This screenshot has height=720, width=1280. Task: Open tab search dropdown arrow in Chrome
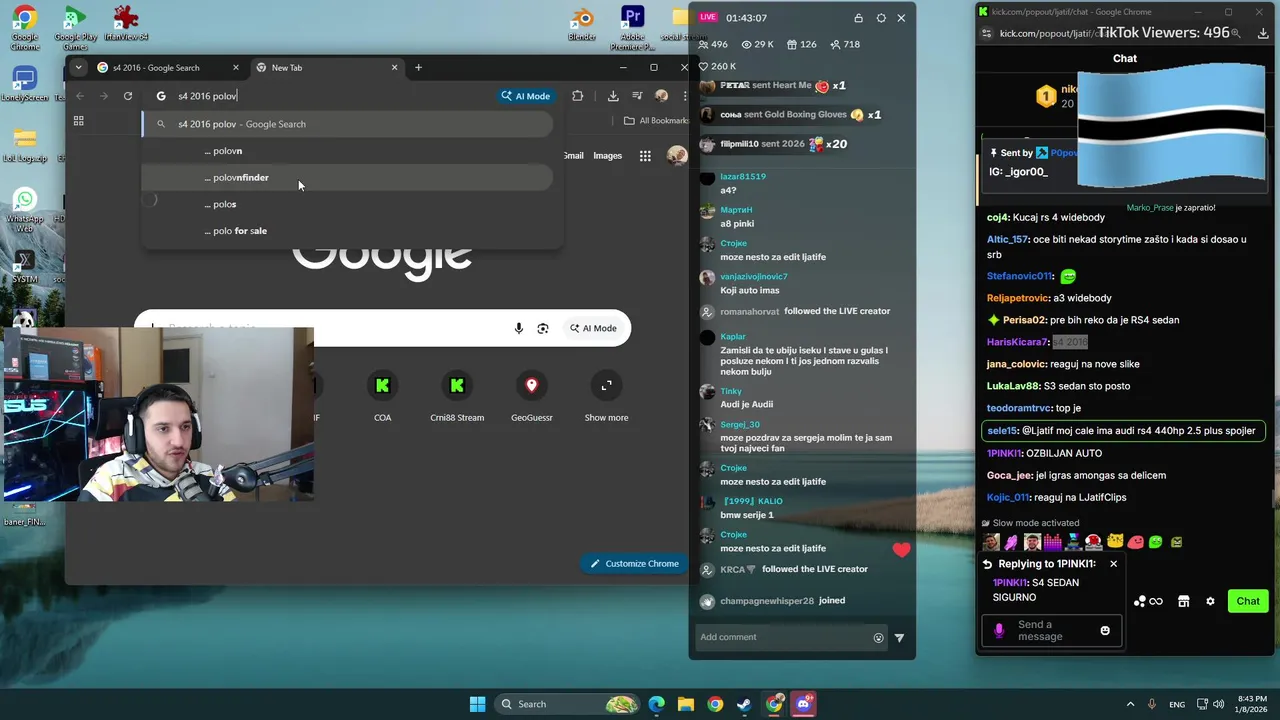78,68
